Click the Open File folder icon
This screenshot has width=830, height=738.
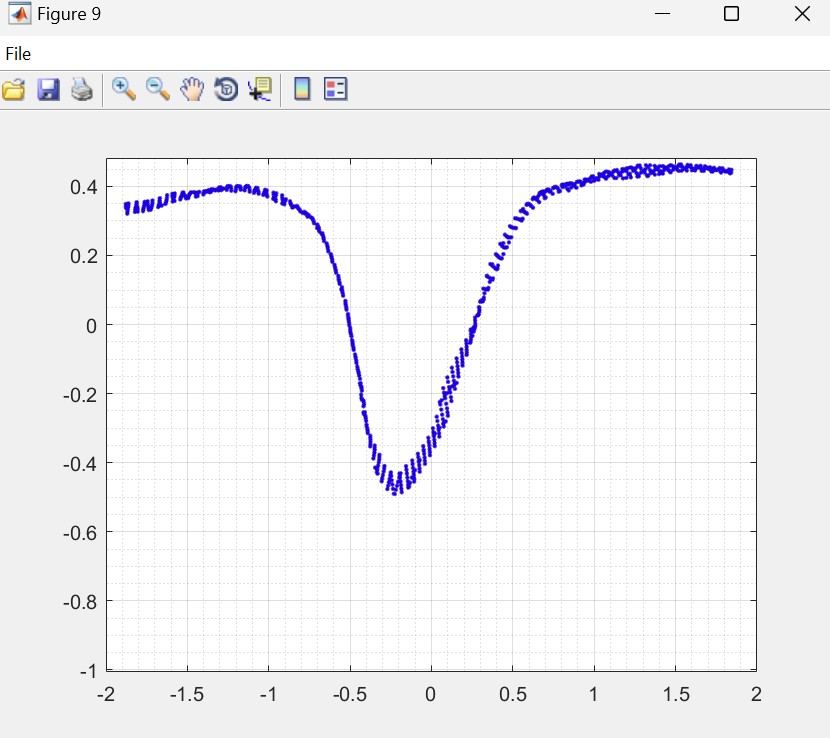14,90
